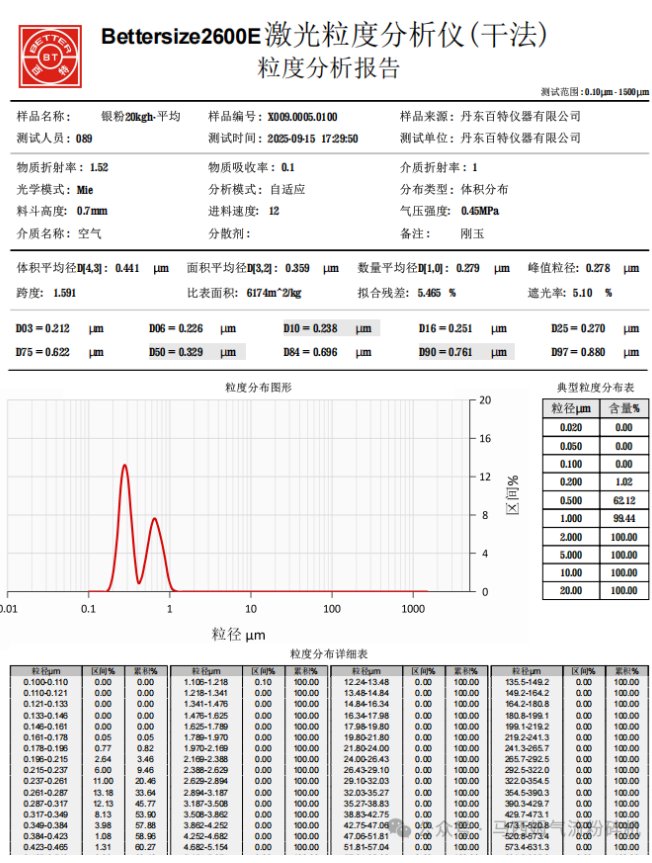This screenshot has width=652, height=863.
Task: Click detail table title 粒度分布详细表
Action: point(328,654)
